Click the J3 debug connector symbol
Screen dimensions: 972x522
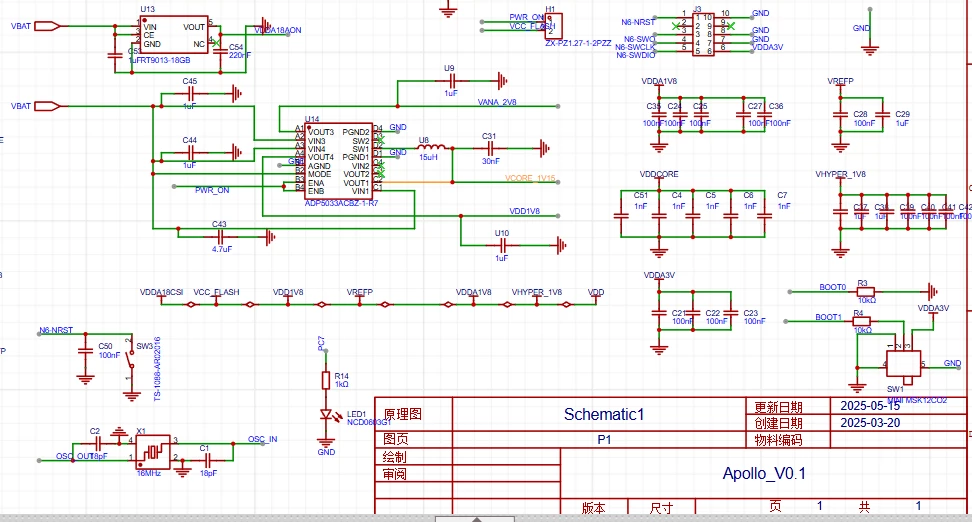[704, 34]
